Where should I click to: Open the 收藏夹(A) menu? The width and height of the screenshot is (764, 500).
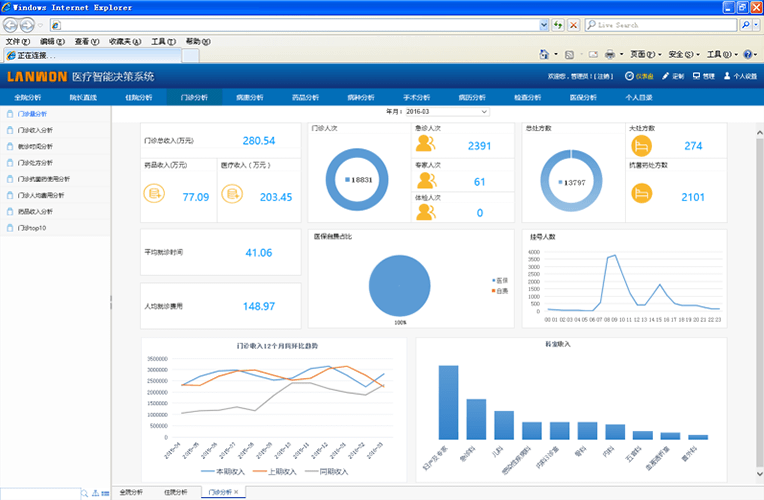point(125,41)
